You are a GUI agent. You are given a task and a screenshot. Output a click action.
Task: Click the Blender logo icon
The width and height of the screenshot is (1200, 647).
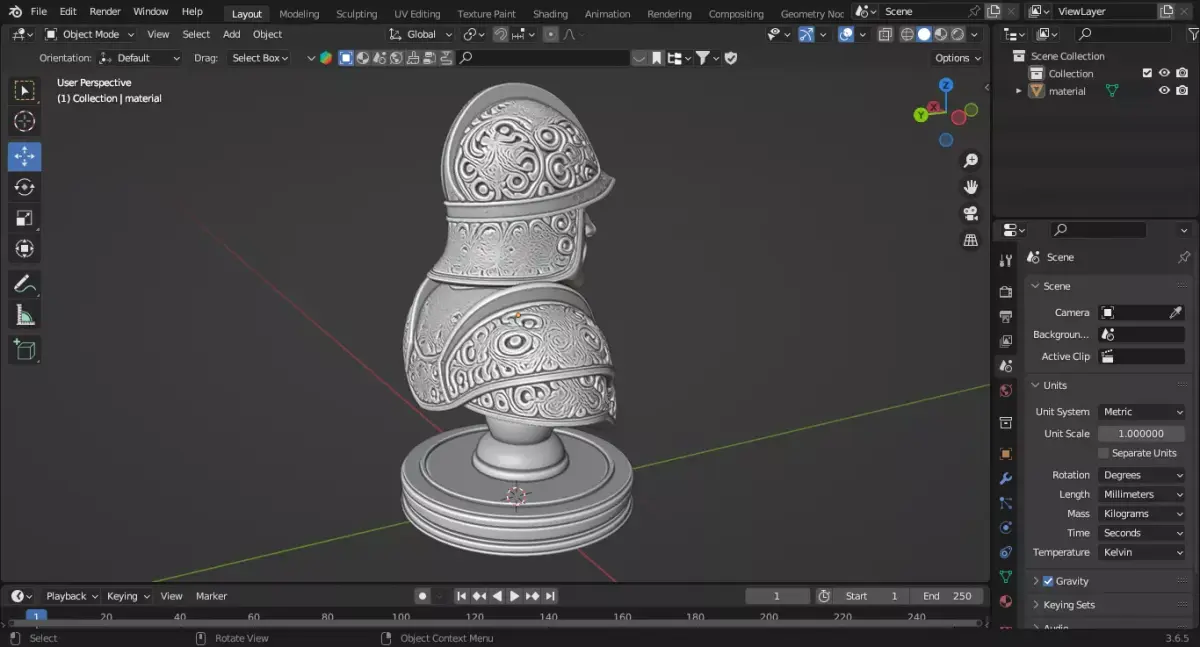click(14, 11)
